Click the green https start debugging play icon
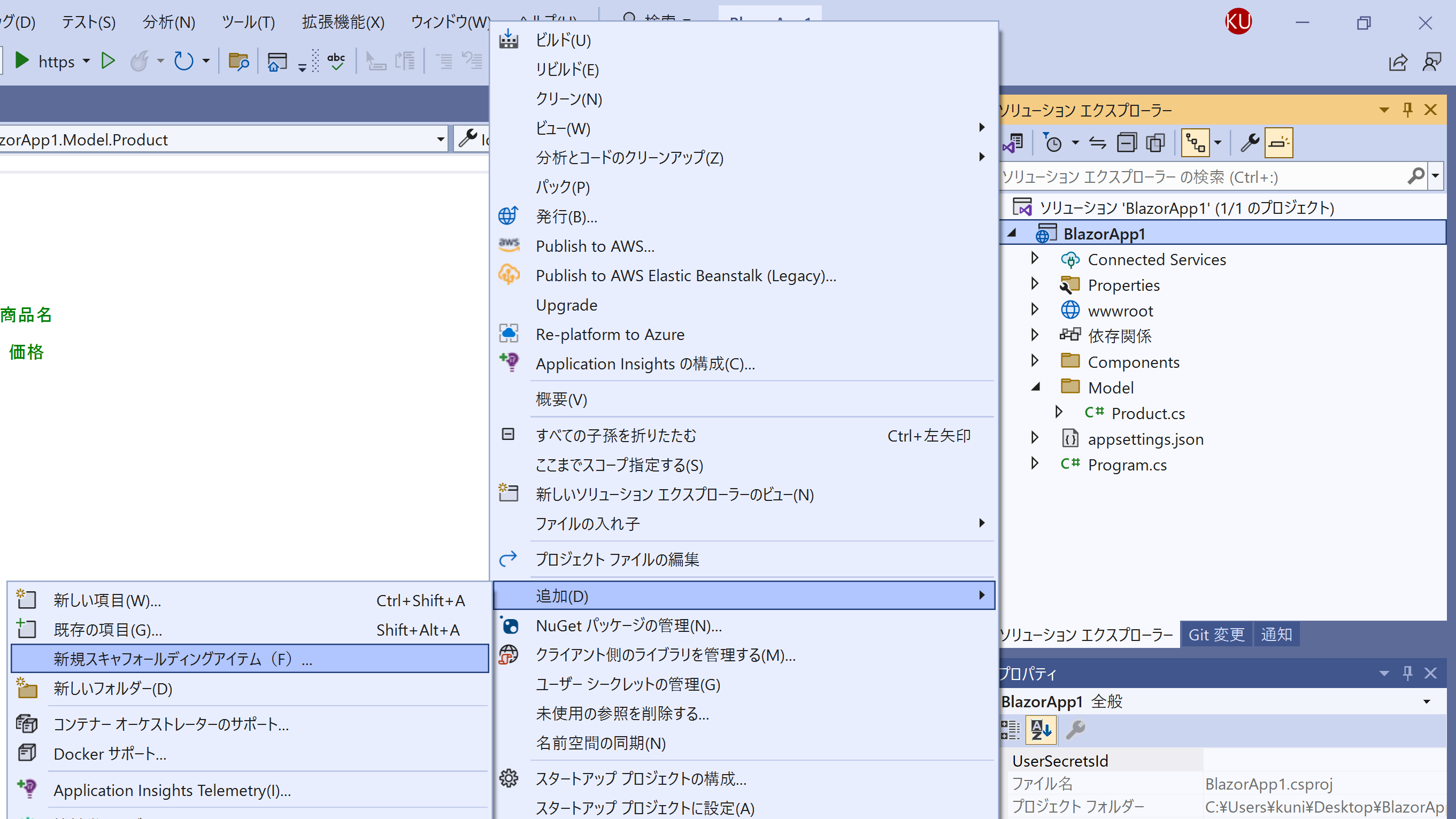 coord(22,60)
